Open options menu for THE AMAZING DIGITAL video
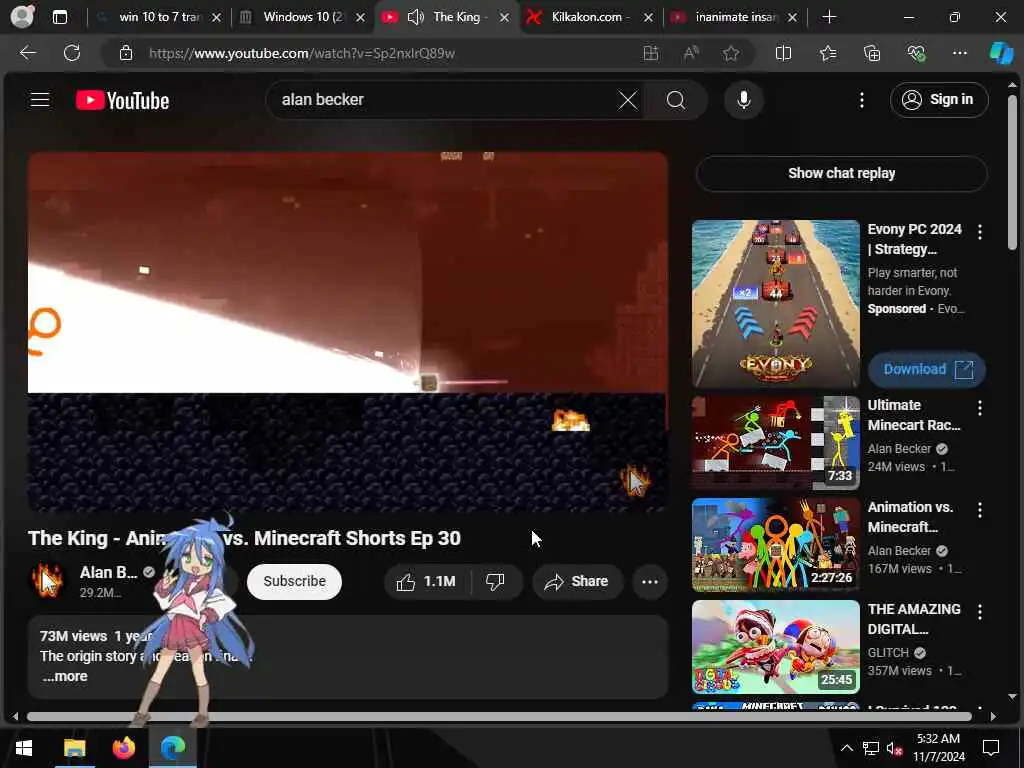 tap(980, 611)
